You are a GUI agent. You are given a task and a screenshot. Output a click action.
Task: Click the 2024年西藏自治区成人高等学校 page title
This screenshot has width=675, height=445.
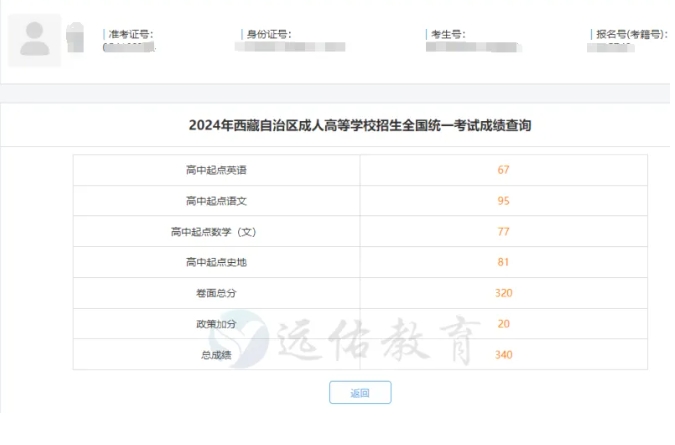click(360, 125)
